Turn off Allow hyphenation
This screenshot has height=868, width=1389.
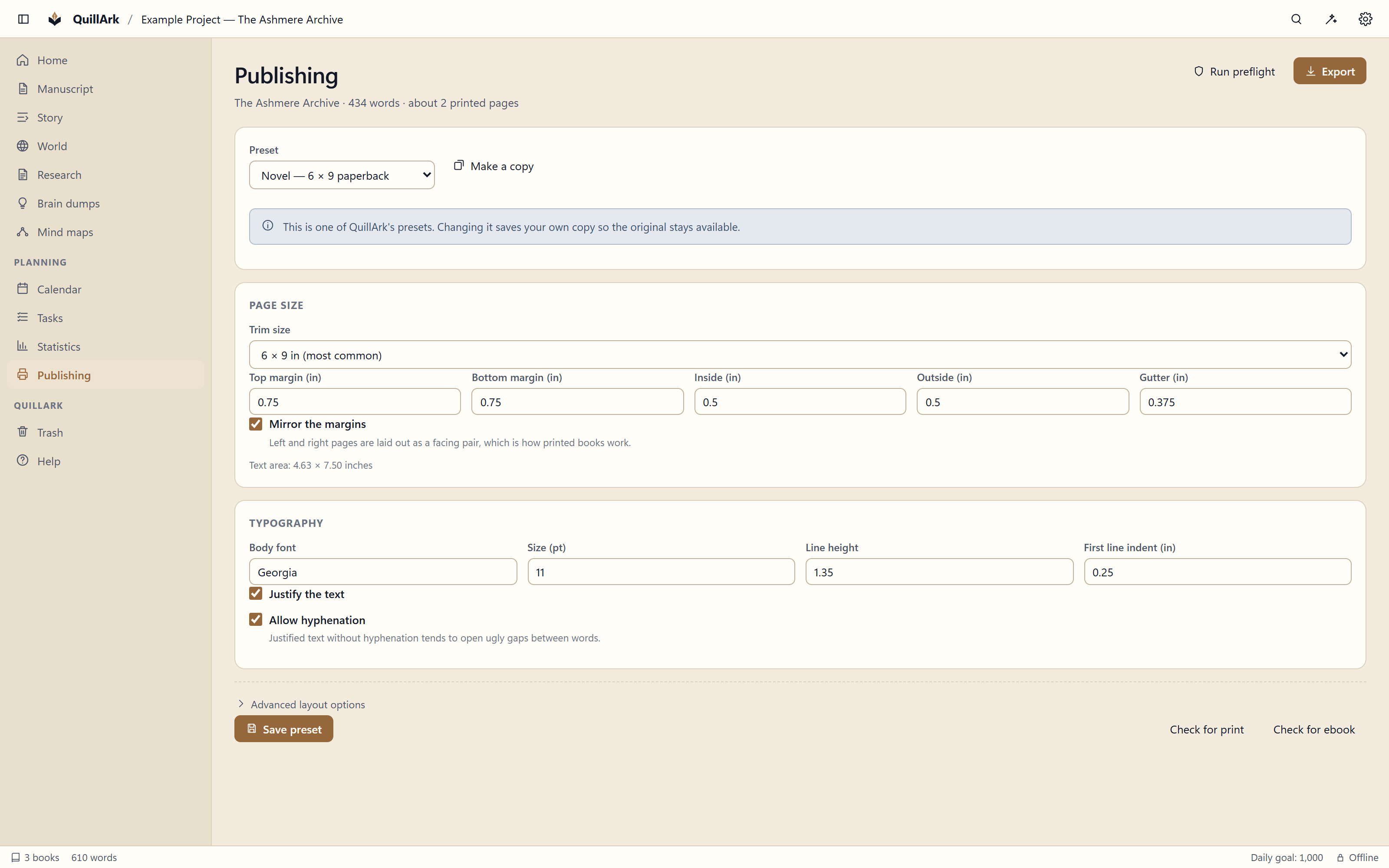[255, 619]
